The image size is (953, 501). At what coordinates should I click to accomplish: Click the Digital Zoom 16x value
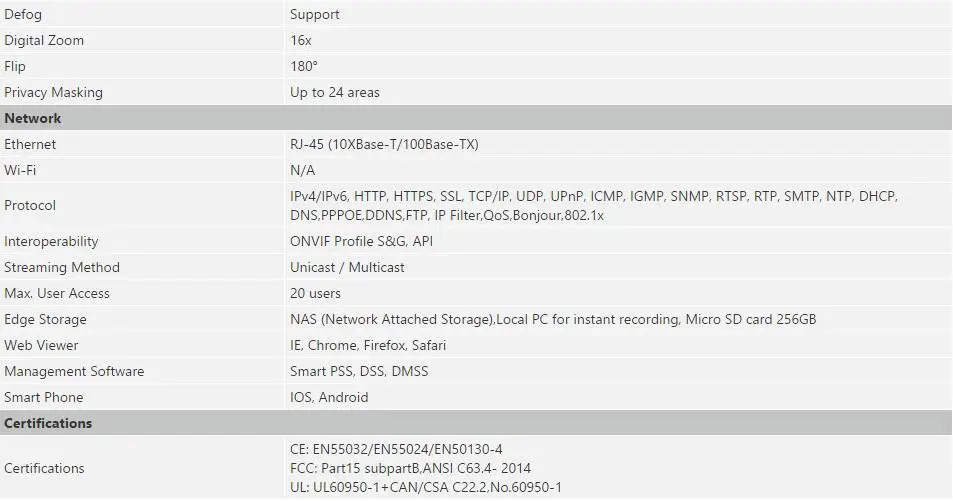point(301,41)
